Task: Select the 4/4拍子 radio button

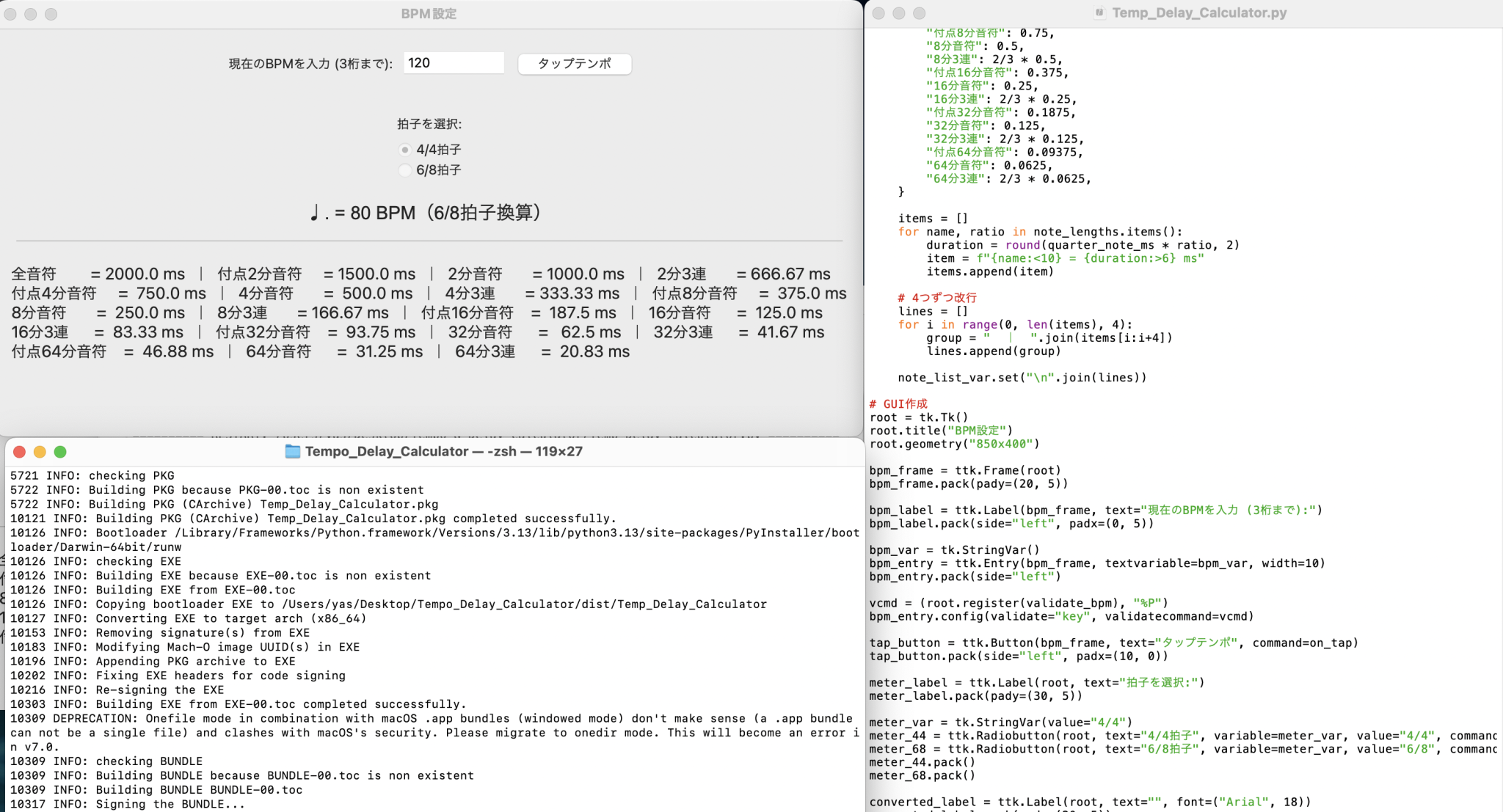Action: click(x=405, y=150)
